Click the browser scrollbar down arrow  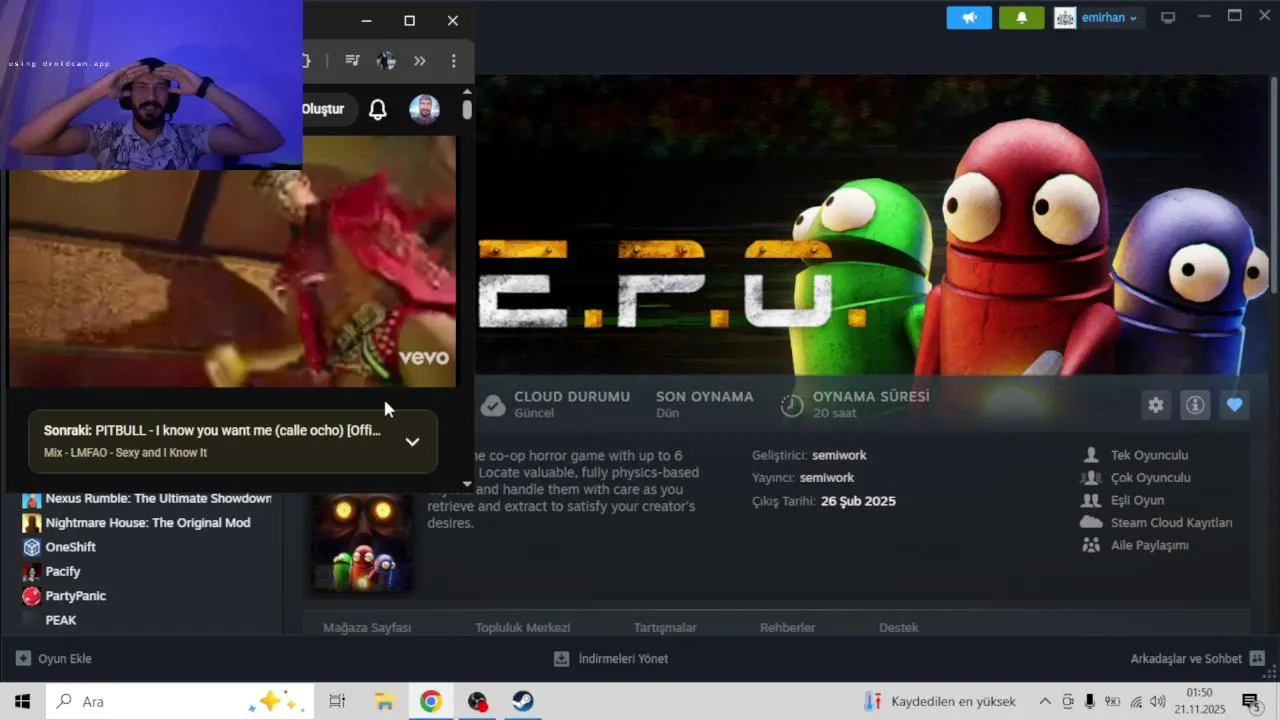[x=467, y=484]
